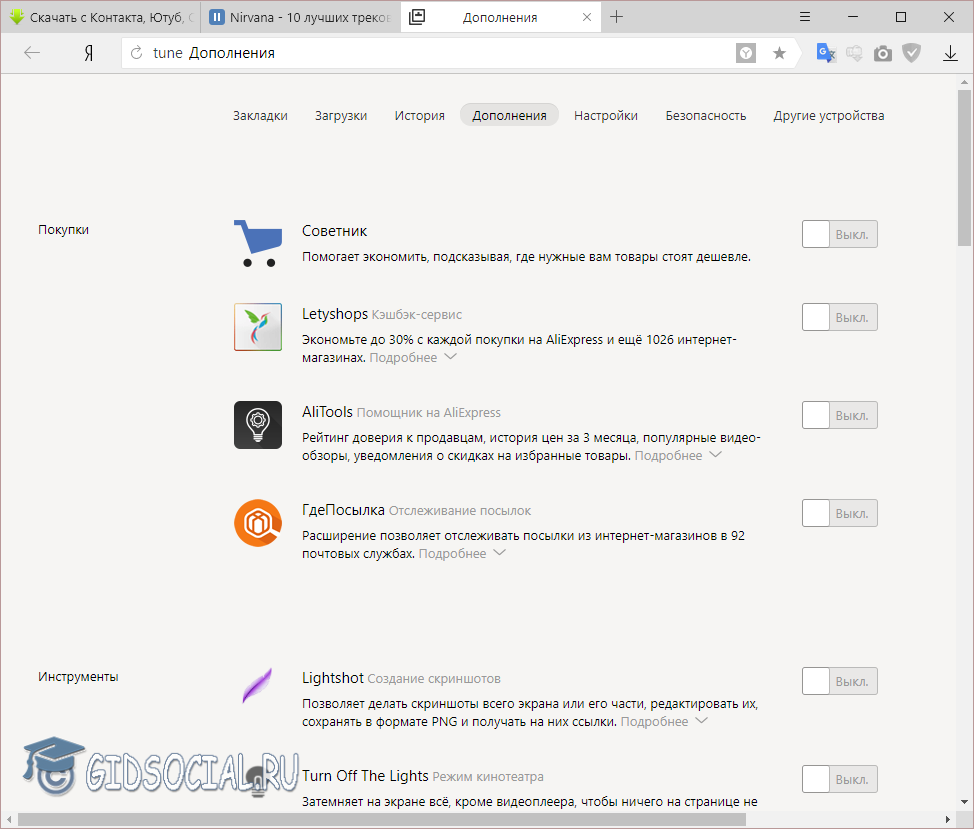This screenshot has width=974, height=829.
Task: Click the shield check extension icon
Action: [911, 53]
